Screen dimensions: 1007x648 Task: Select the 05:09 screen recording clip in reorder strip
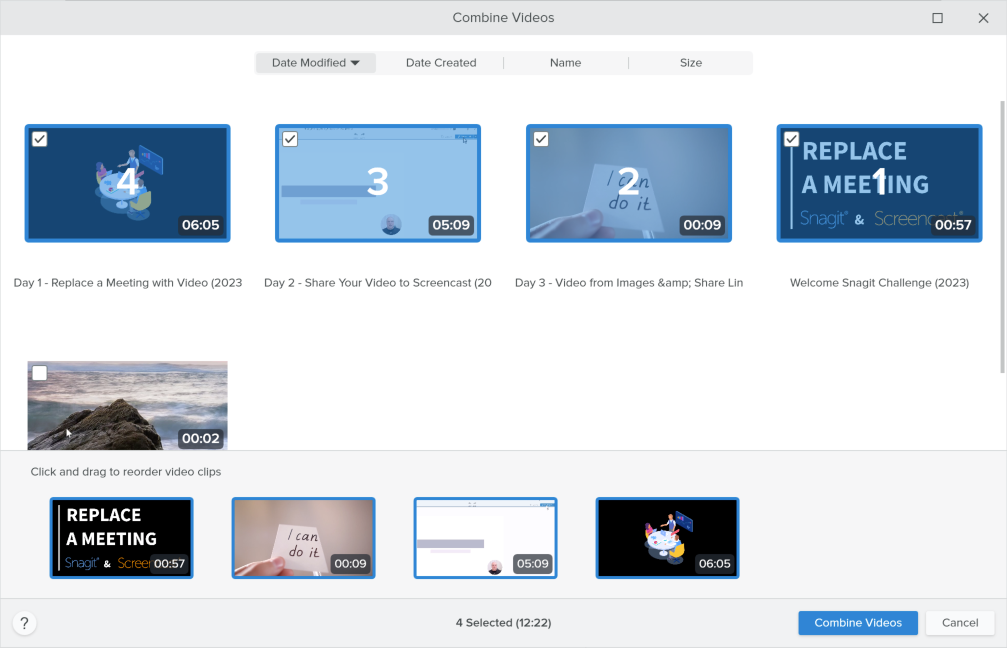tap(486, 538)
